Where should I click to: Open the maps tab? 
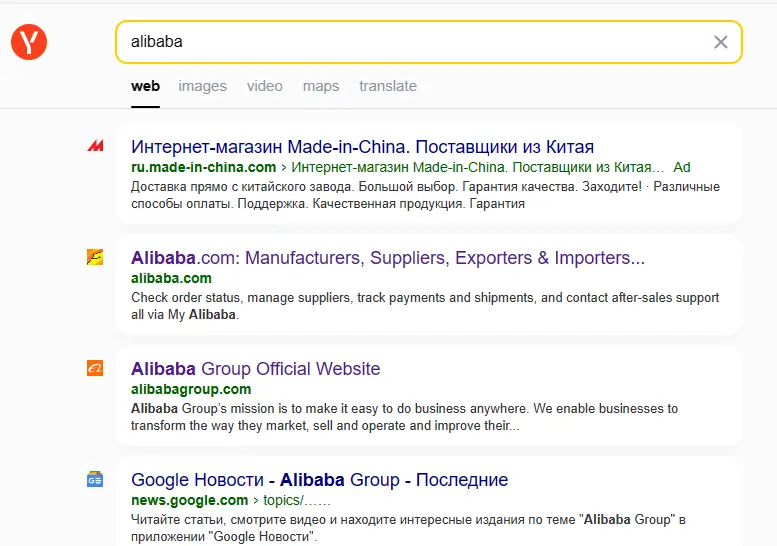coord(321,86)
